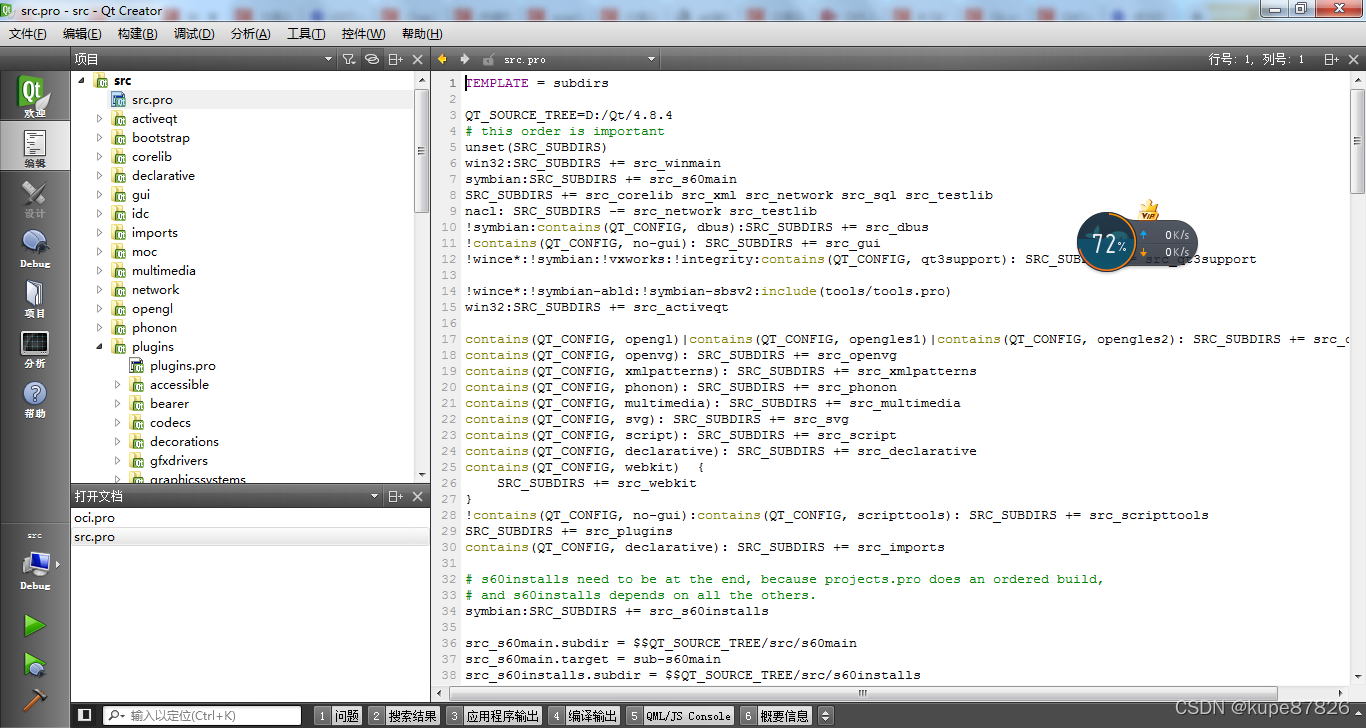1366x728 pixels.
Task: Click the 72% circular progress overlay
Action: [1108, 241]
